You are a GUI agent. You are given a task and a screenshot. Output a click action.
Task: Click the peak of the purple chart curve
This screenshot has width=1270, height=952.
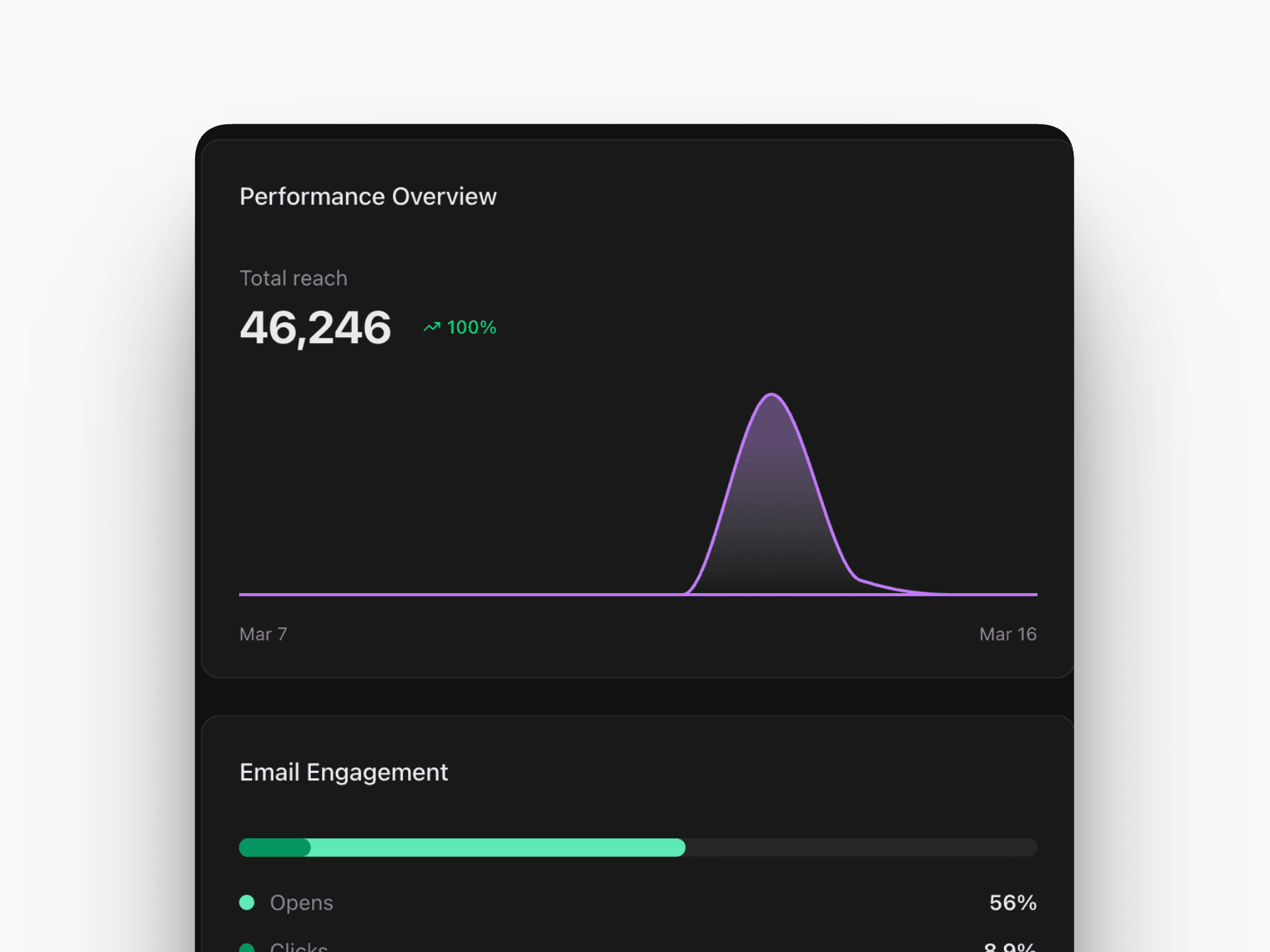(x=771, y=395)
